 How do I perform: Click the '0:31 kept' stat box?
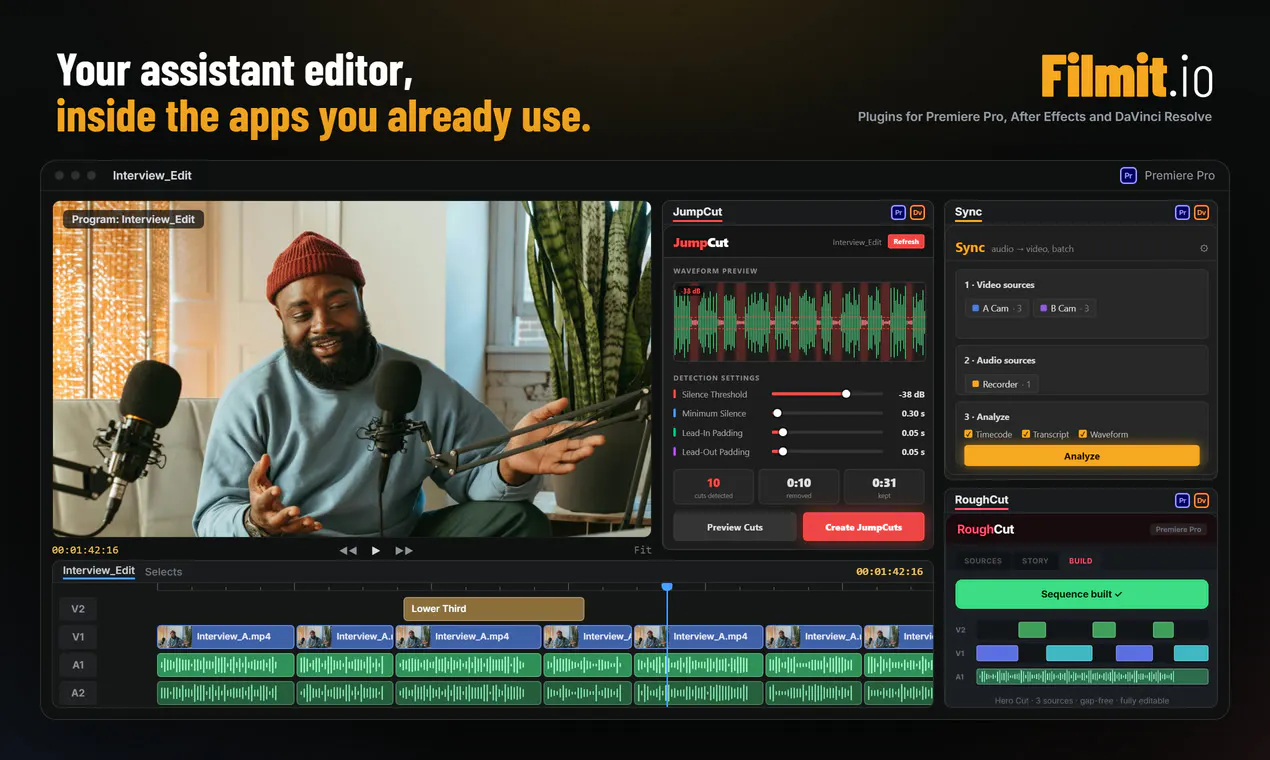point(884,487)
